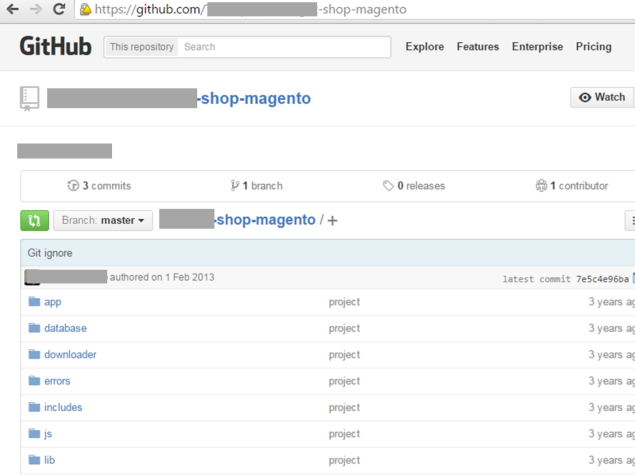Viewport: 635px width, 475px height.
Task: Open the Pricing menu link
Action: coord(593,47)
